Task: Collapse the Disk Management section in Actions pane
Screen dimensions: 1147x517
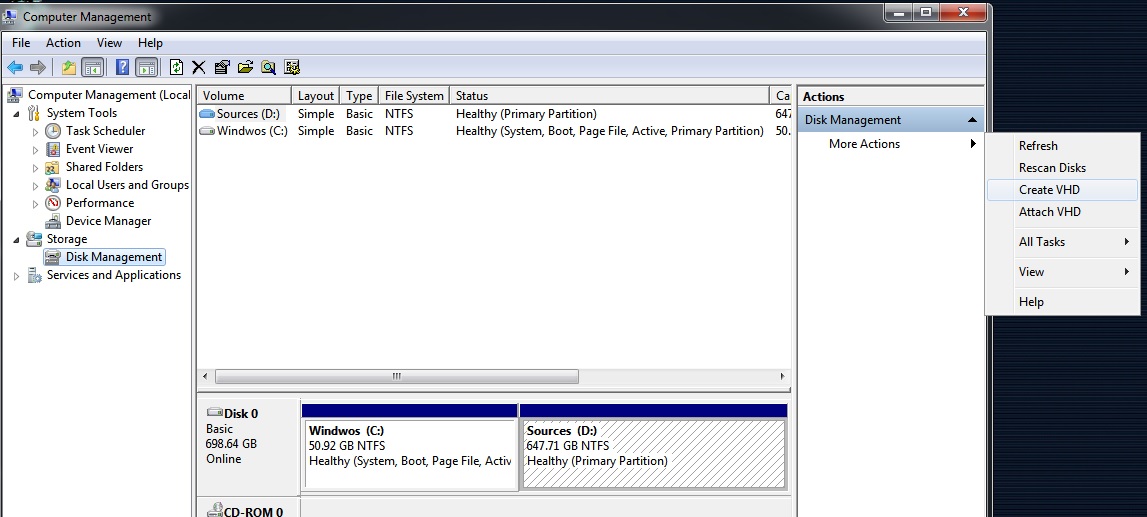Action: [971, 120]
